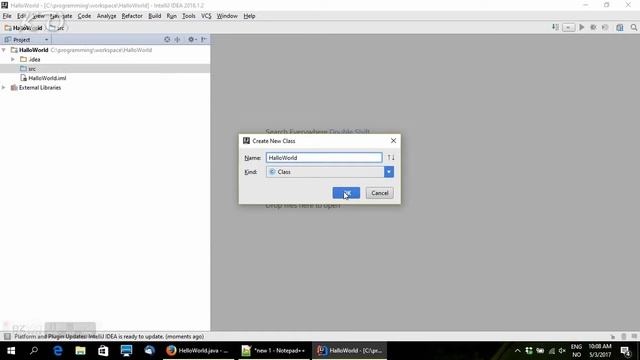
Task: Click run with coverage icon
Action: [605, 27]
